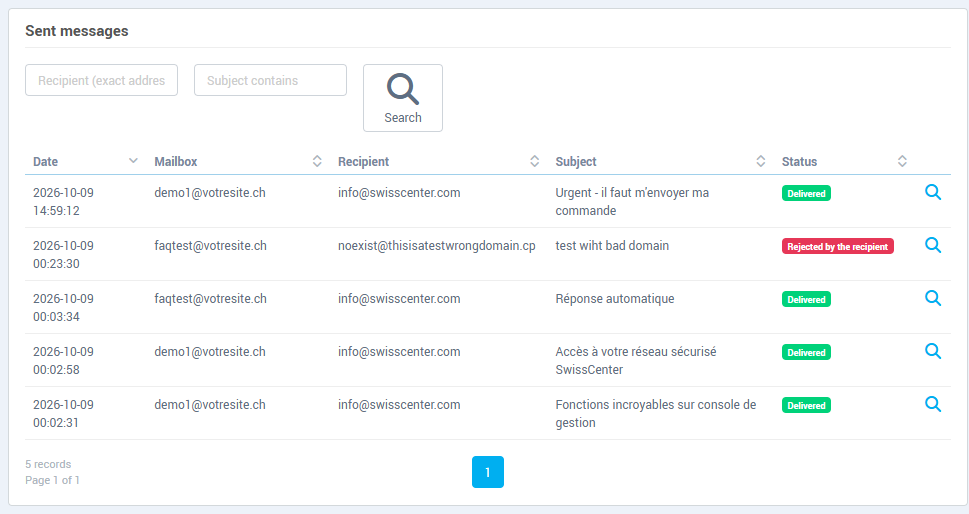
Task: Select date 2026-10-09 00:03:34
Action: (x=63, y=308)
